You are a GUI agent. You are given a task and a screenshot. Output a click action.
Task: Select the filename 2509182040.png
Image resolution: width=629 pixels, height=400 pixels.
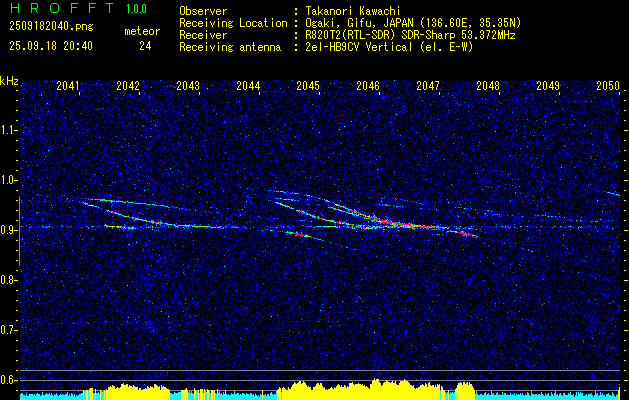pos(51,27)
